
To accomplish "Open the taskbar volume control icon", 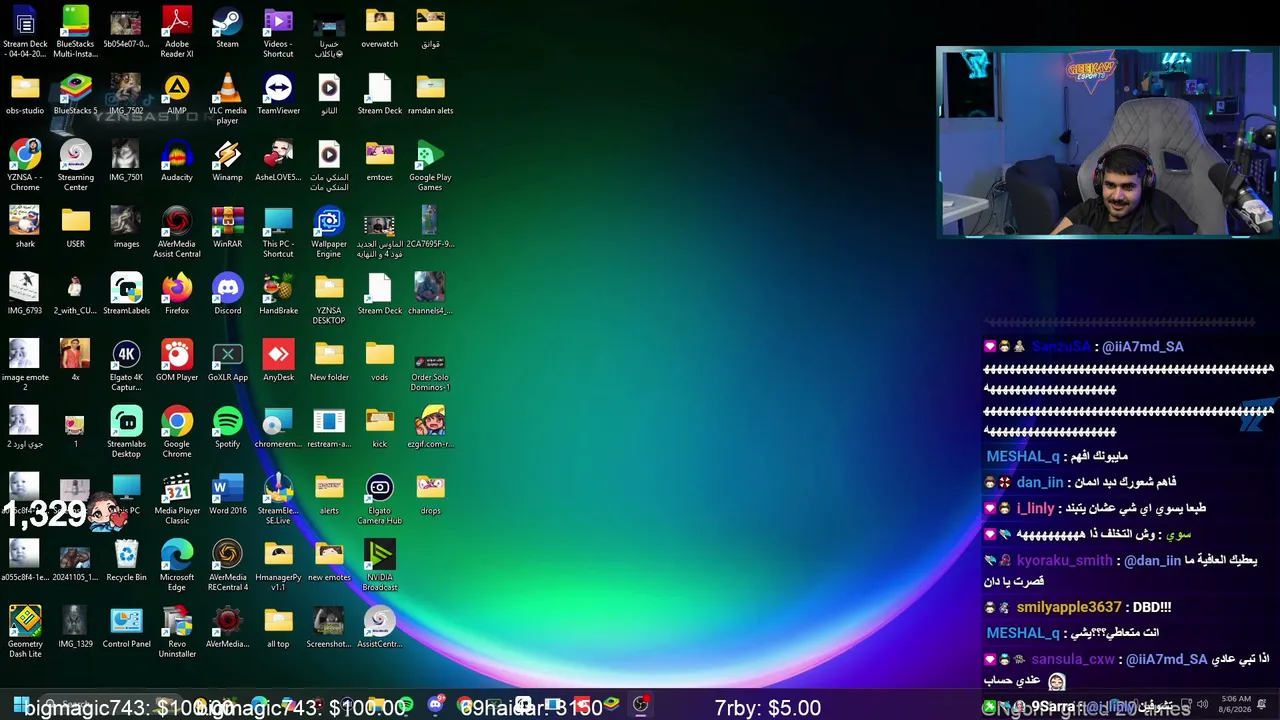I will [1202, 705].
